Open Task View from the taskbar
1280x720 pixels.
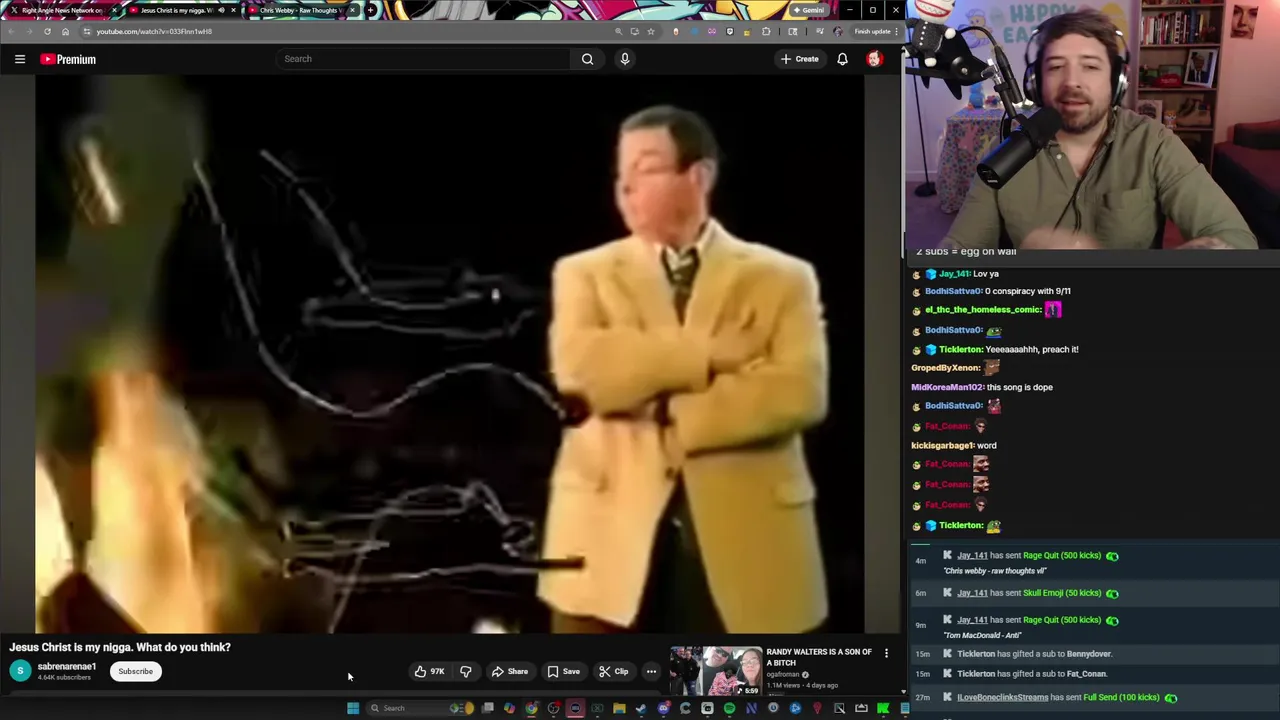(x=487, y=709)
